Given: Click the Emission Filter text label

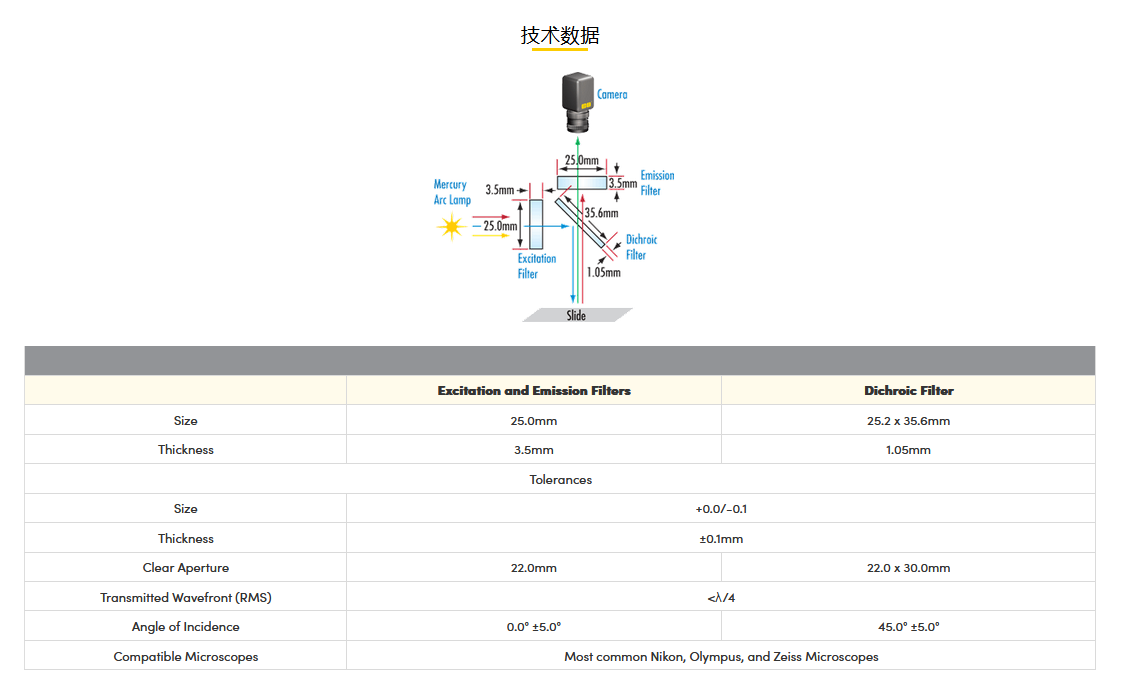Looking at the screenshot, I should [657, 183].
